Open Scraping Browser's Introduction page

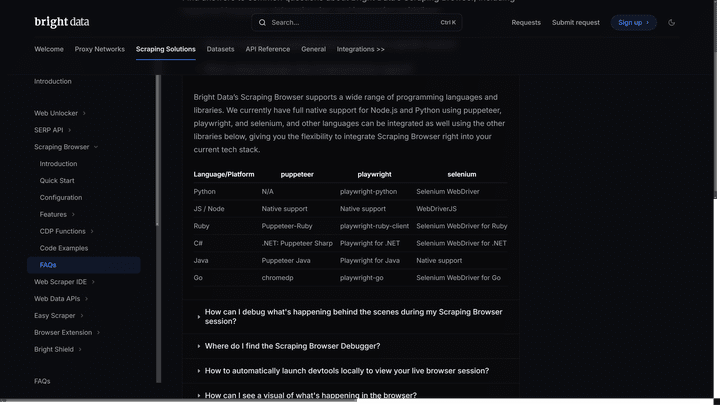pyautogui.click(x=58, y=164)
